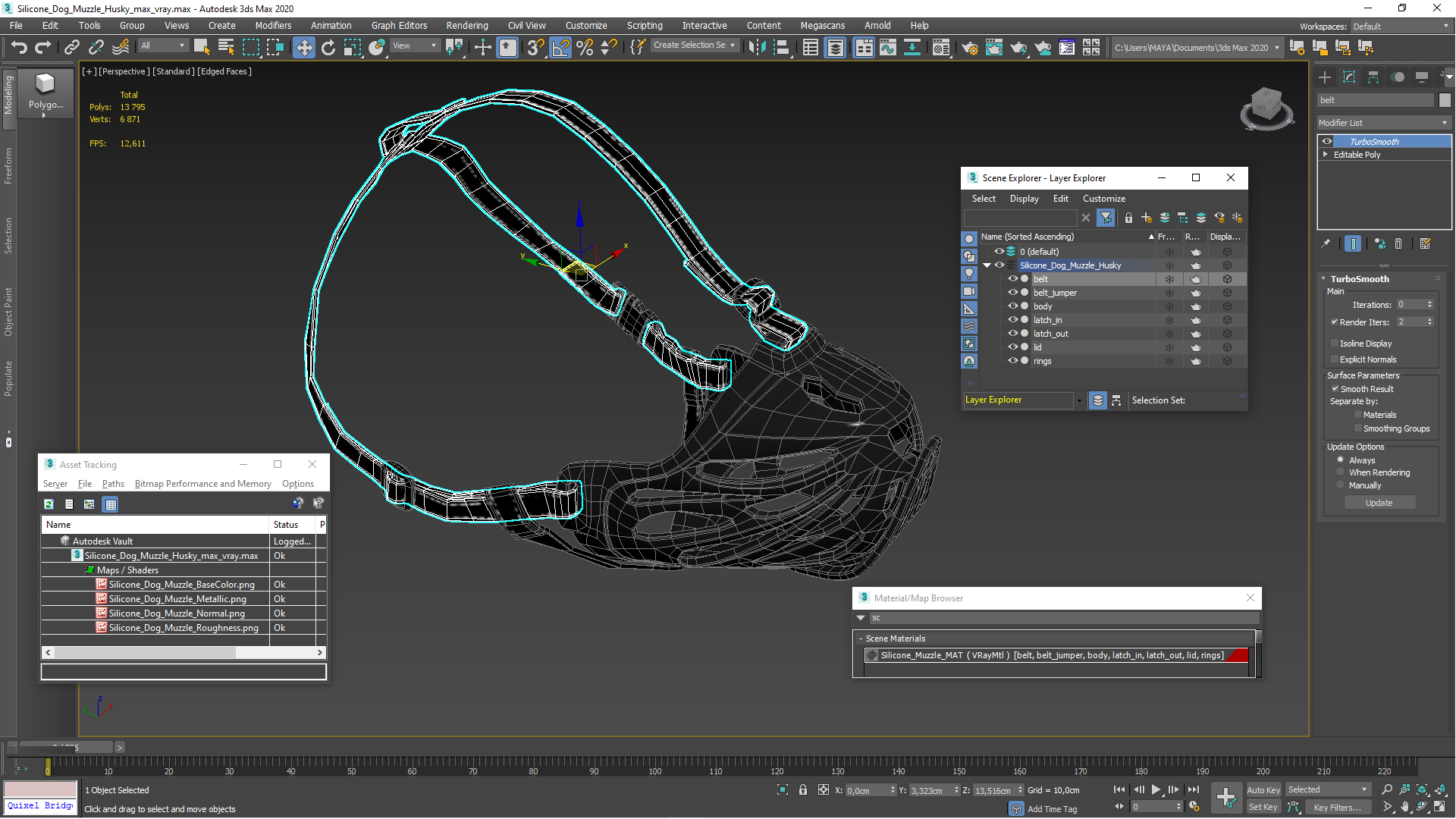The height and width of the screenshot is (819, 1456).
Task: Click Silicone_Muzzle_MAT material red swatch
Action: [1237, 655]
